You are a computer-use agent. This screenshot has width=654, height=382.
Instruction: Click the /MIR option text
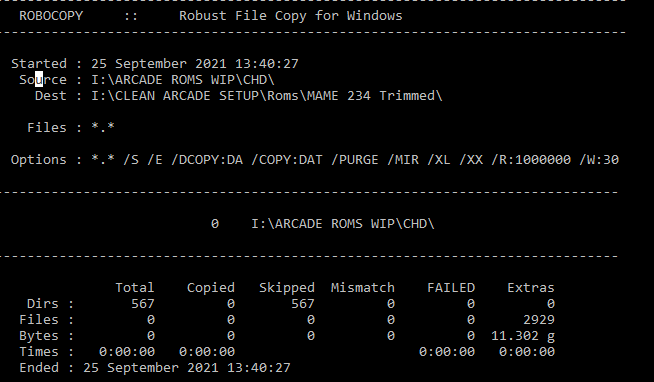pos(403,160)
